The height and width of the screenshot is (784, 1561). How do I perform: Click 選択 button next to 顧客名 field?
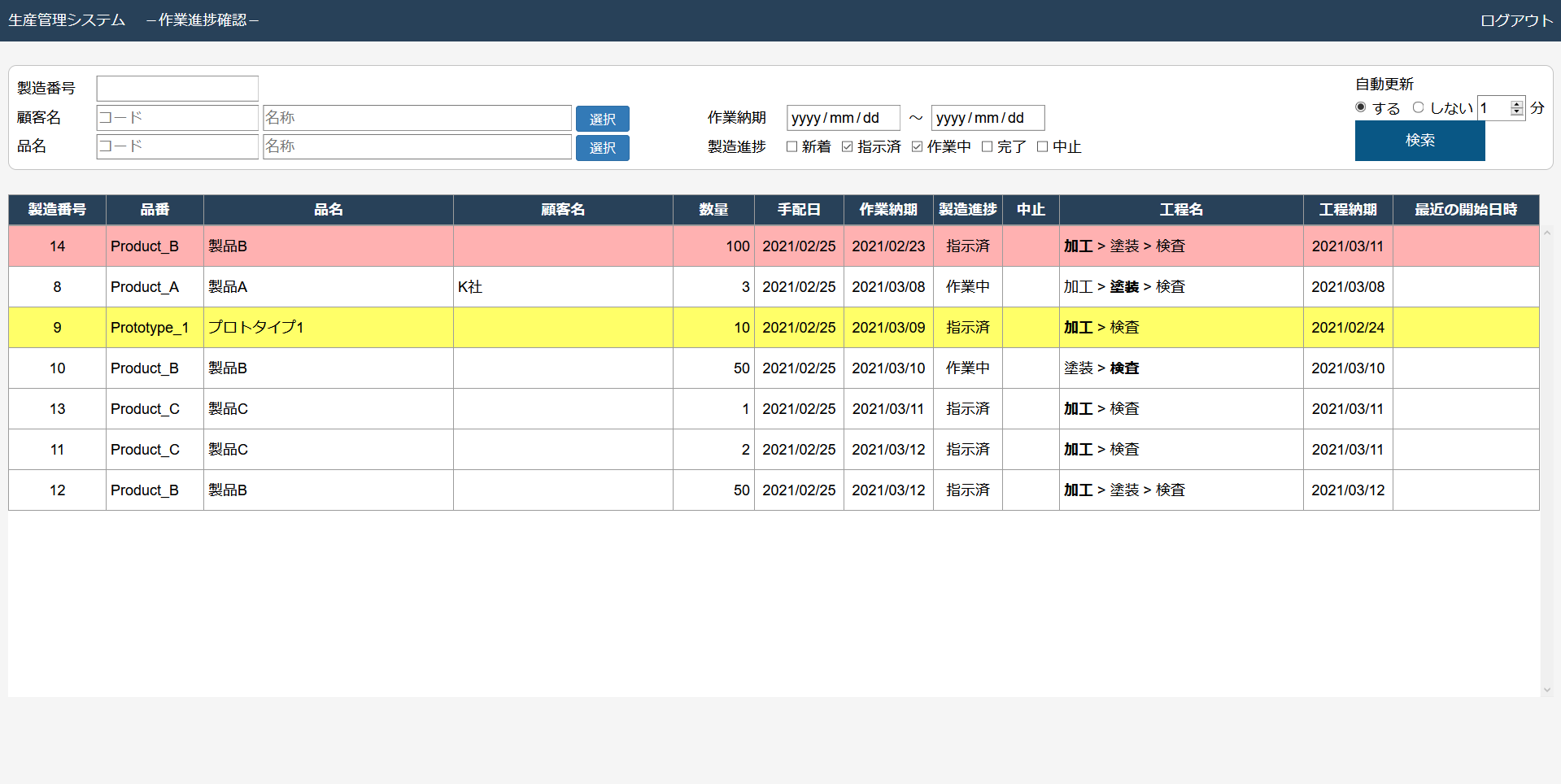click(602, 119)
